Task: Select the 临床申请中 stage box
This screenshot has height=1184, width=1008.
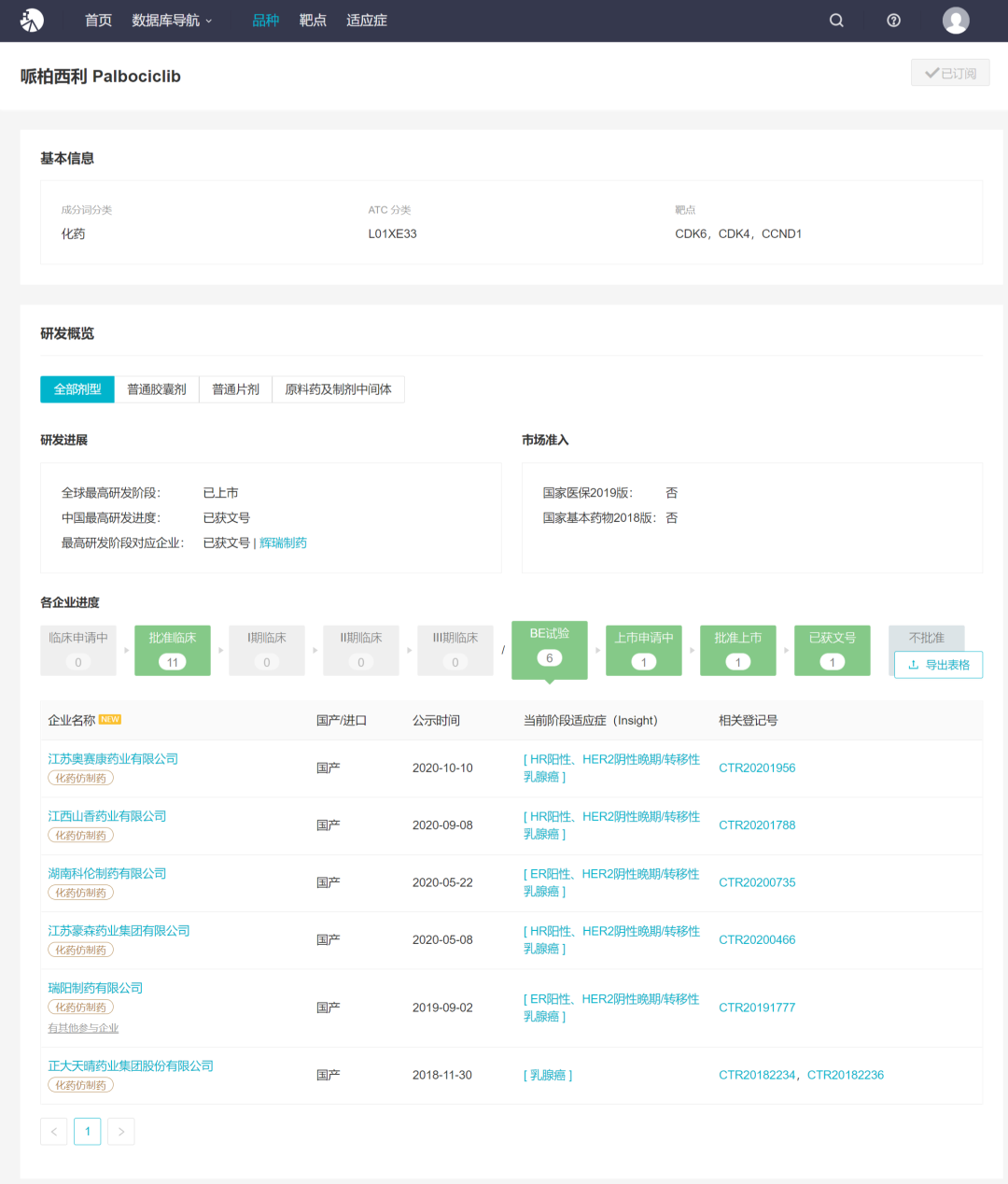Action: pos(78,650)
